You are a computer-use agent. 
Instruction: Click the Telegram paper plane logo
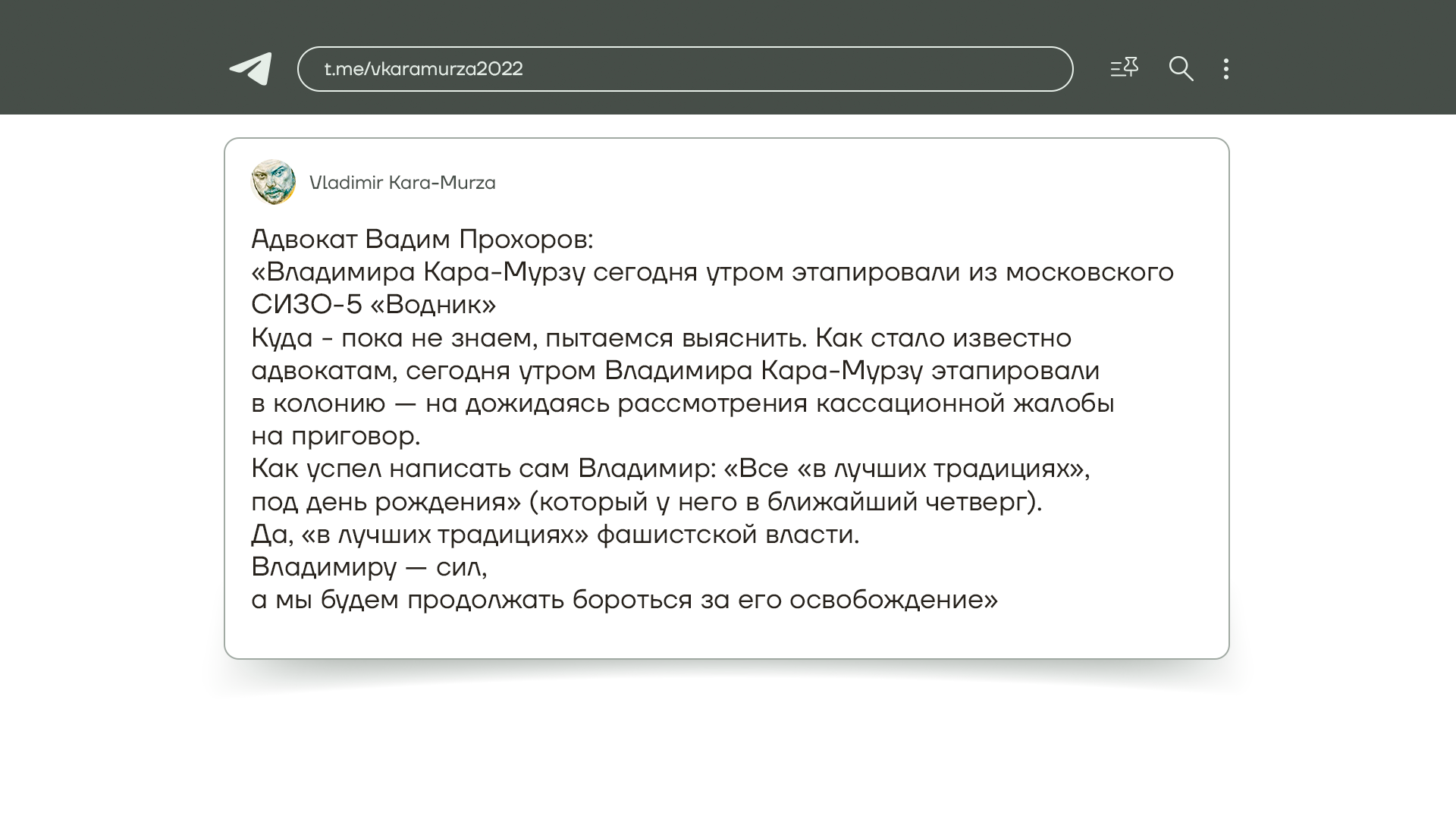[251, 69]
